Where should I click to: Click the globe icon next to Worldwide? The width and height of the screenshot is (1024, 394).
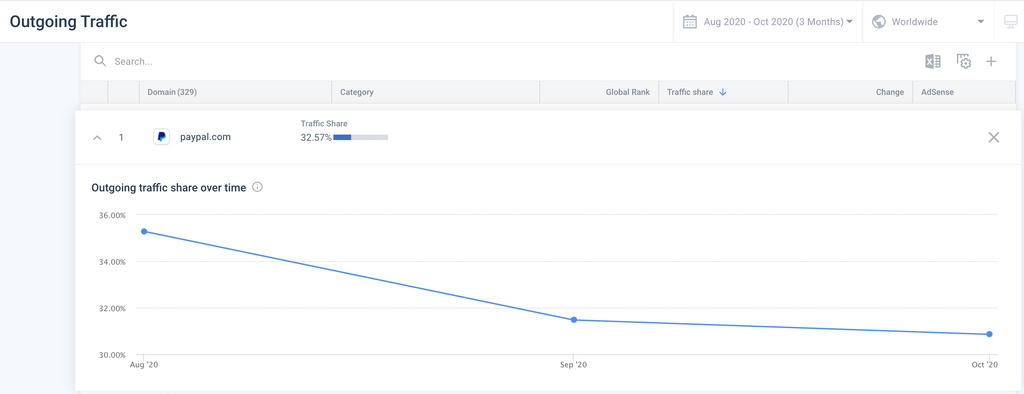(x=879, y=22)
